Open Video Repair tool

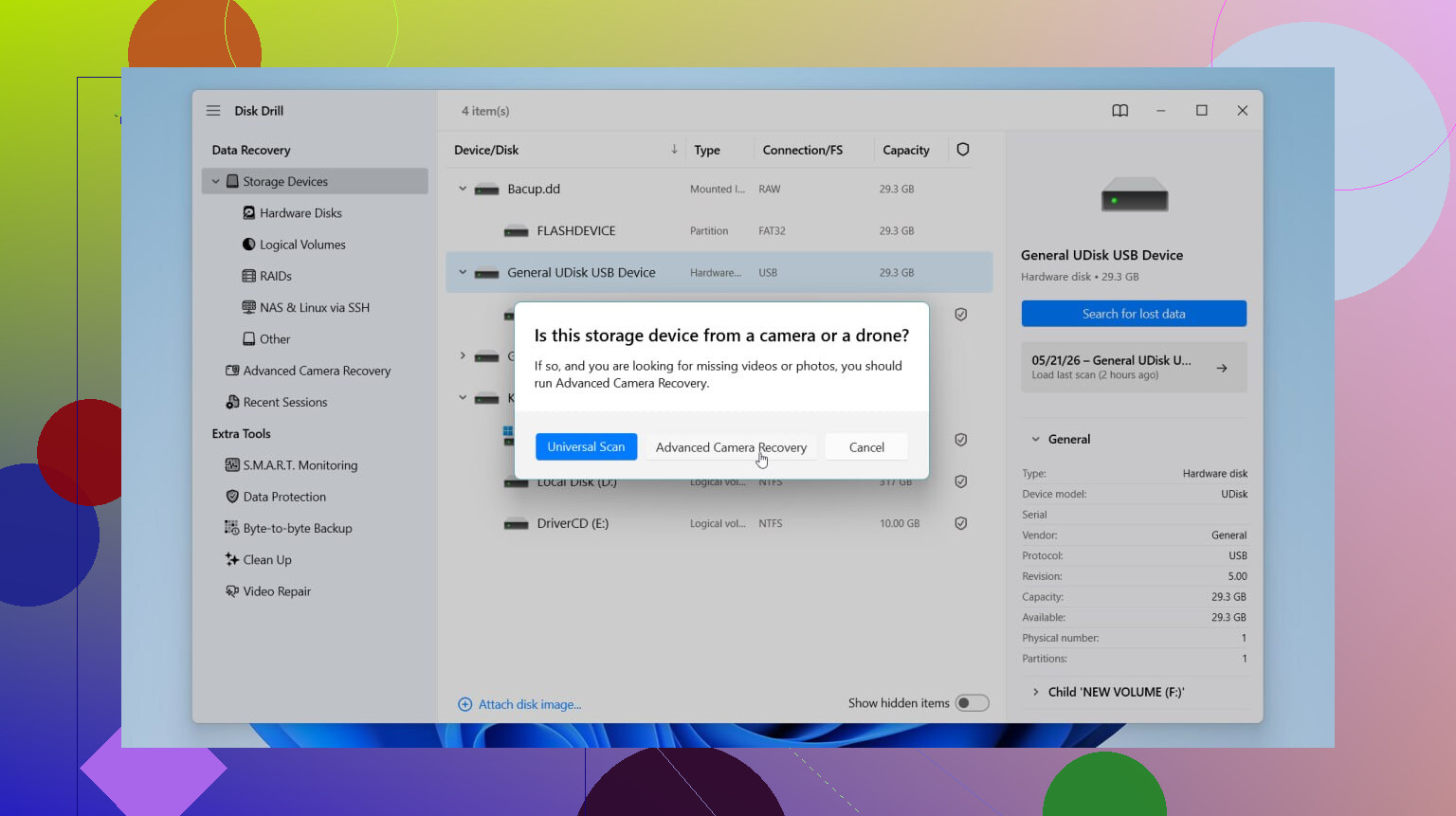pyautogui.click(x=277, y=591)
